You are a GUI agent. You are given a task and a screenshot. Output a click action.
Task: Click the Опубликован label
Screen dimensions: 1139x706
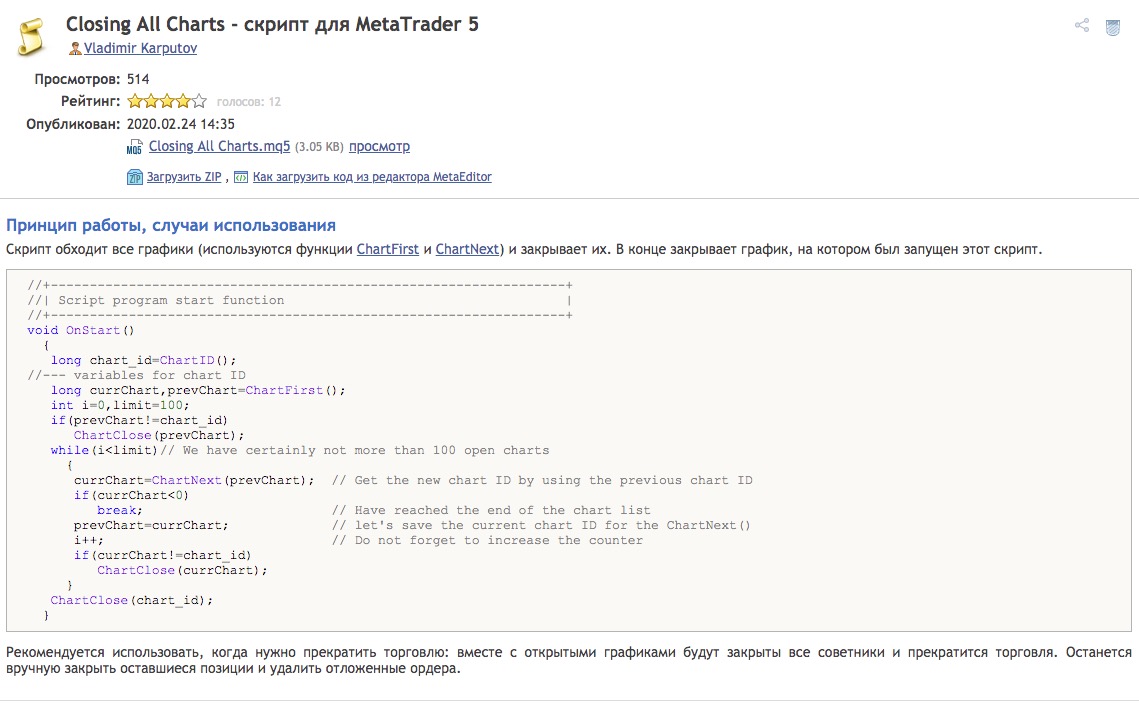[73, 124]
